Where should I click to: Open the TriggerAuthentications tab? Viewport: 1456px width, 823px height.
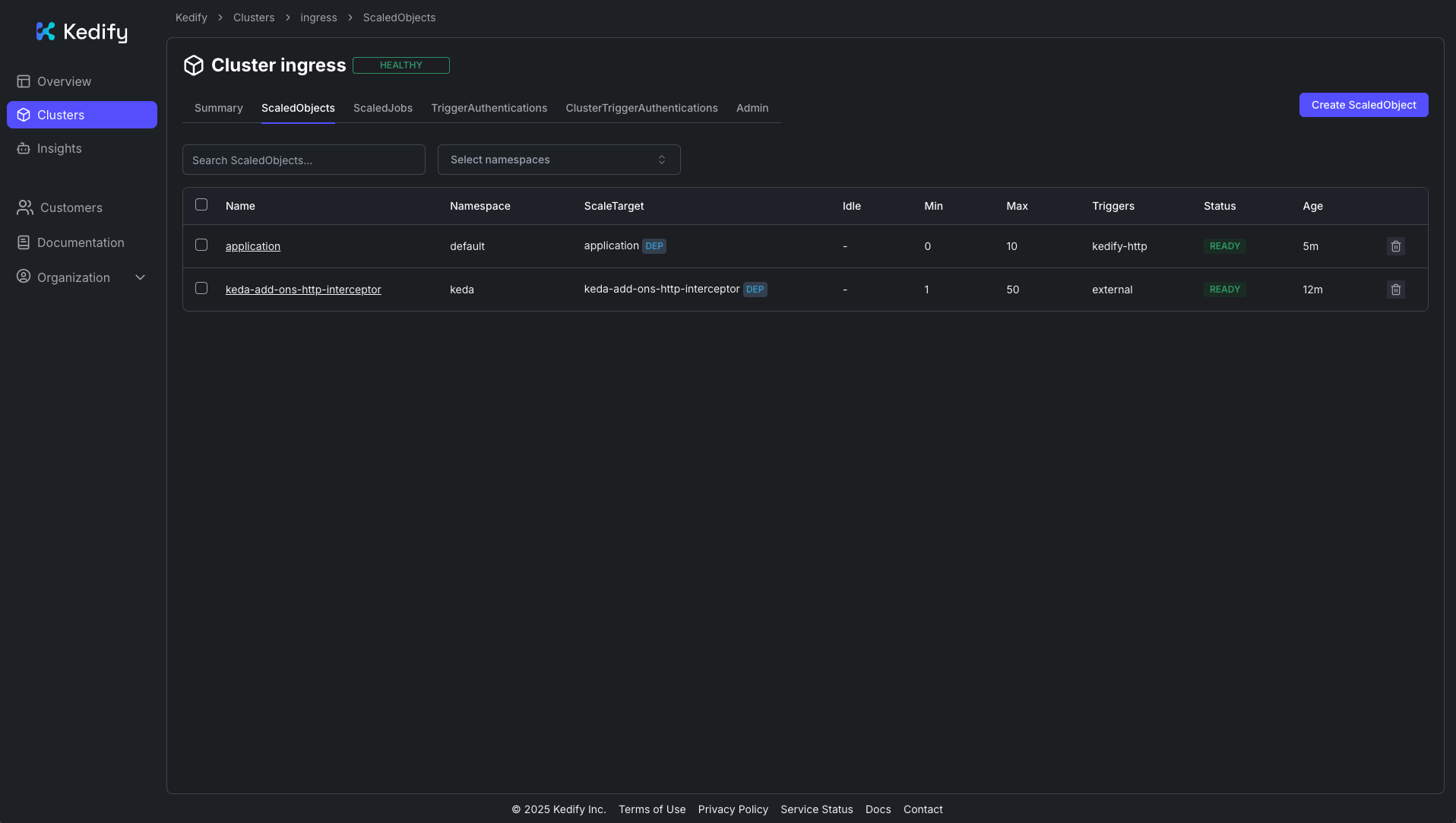489,108
